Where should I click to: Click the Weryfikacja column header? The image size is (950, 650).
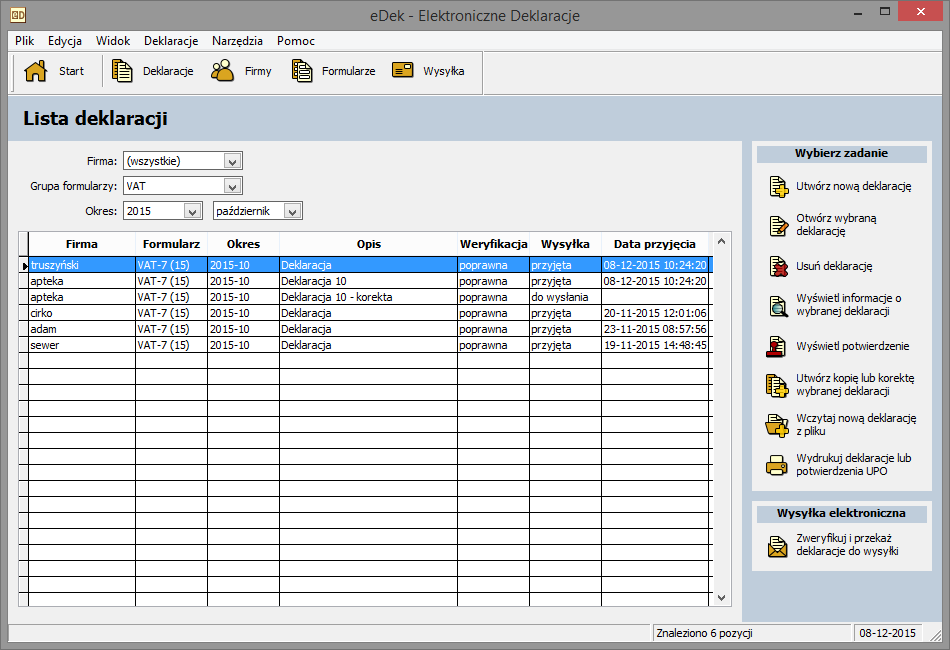click(494, 244)
